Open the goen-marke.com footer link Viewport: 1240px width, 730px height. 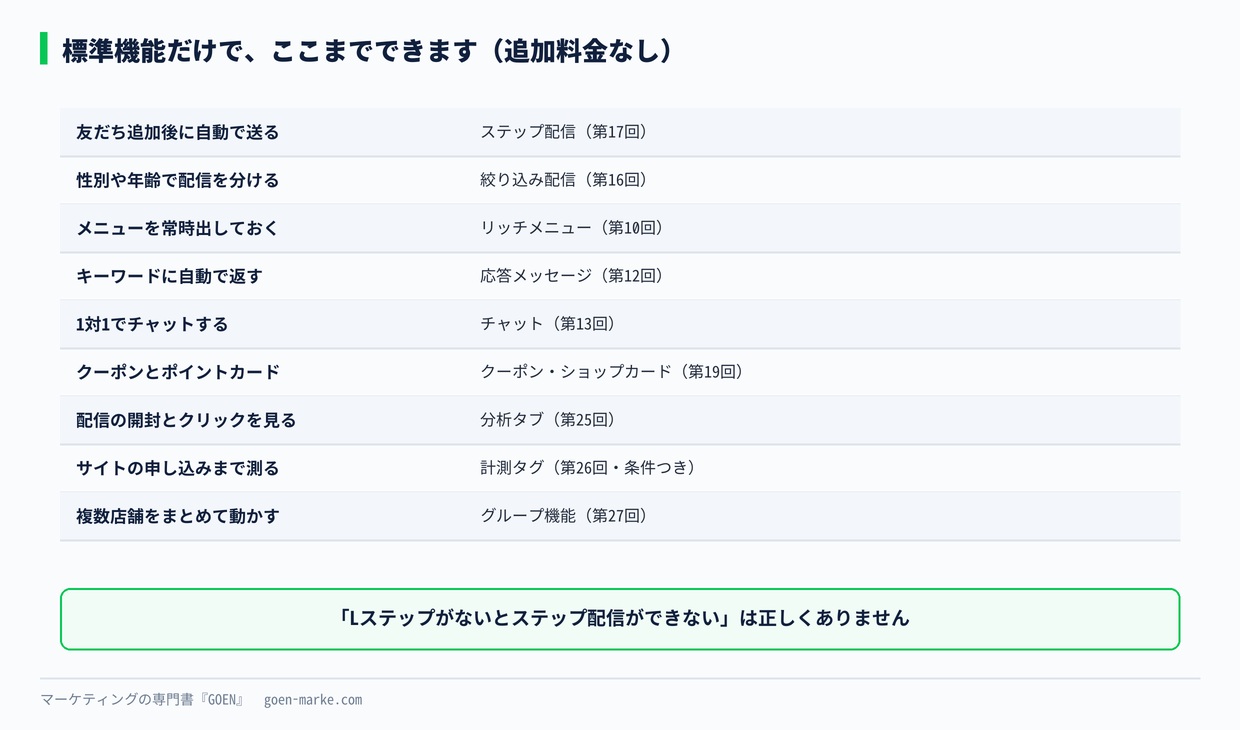(313, 700)
